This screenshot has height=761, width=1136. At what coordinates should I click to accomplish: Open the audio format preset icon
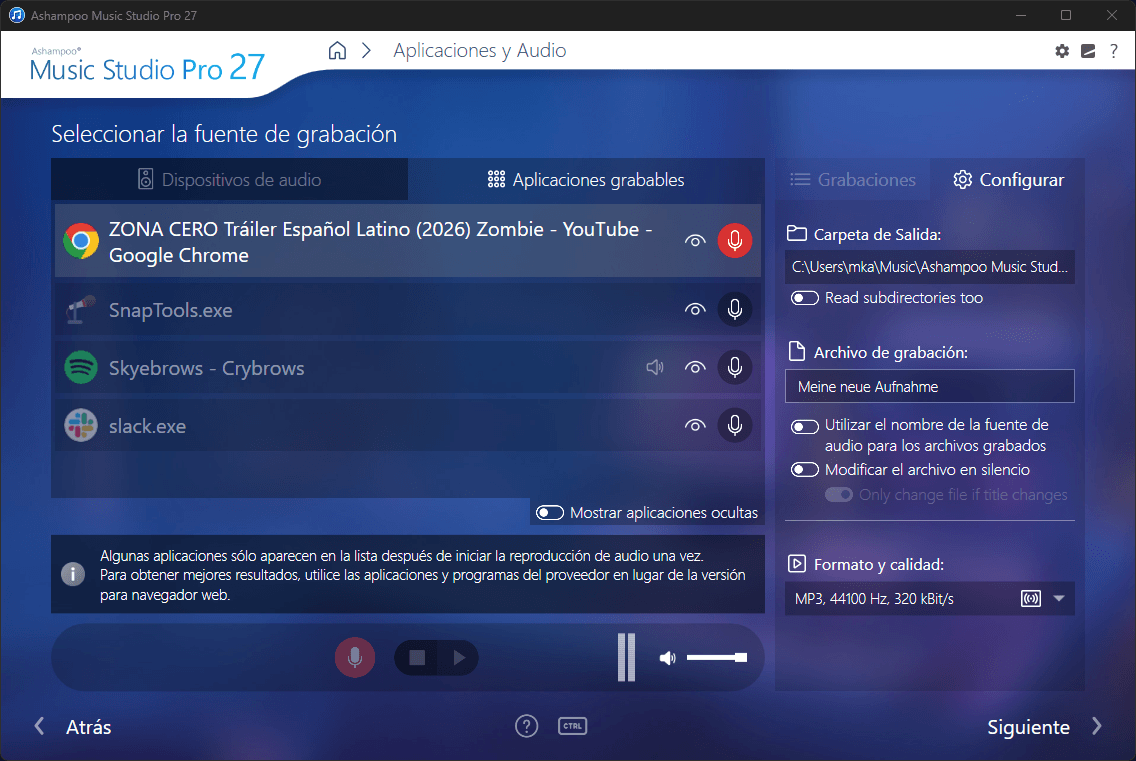1031,599
